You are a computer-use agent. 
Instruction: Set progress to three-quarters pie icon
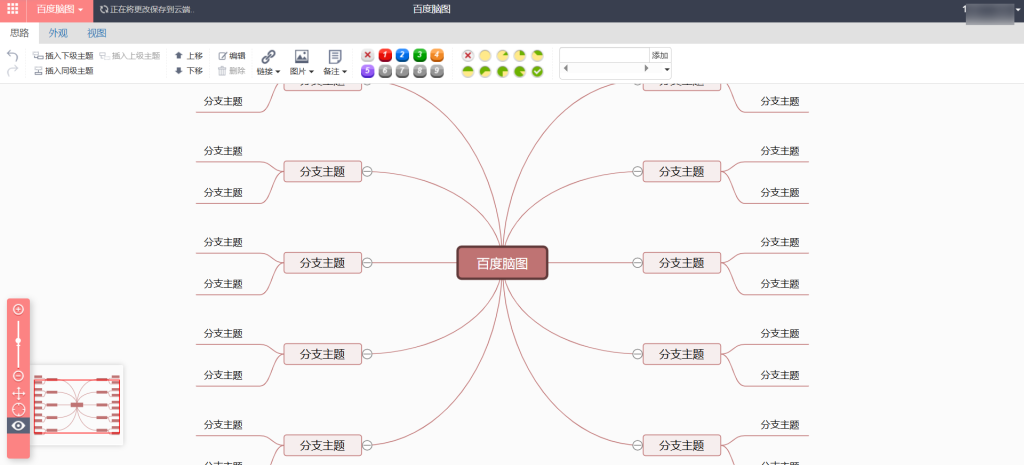(x=502, y=71)
